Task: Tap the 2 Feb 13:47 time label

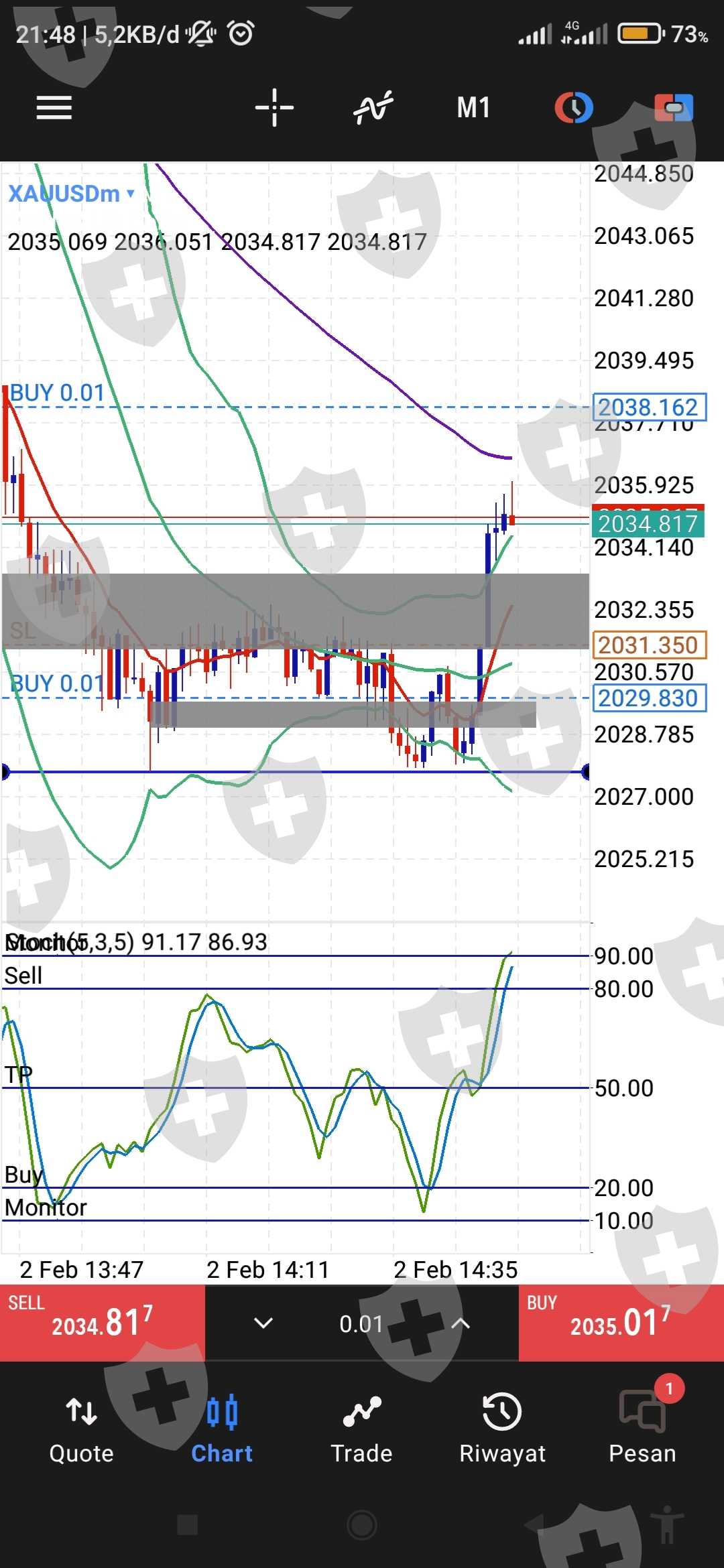Action: [x=82, y=1269]
